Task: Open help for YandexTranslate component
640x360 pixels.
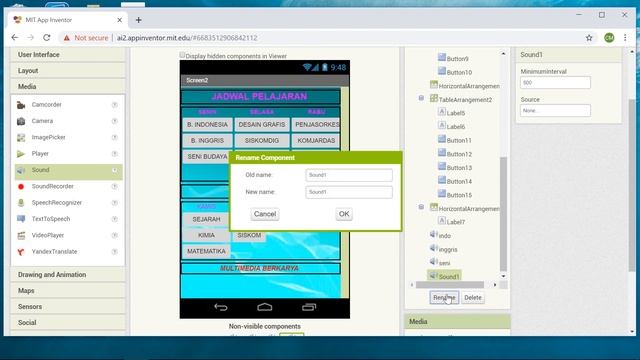Action: [x=115, y=252]
